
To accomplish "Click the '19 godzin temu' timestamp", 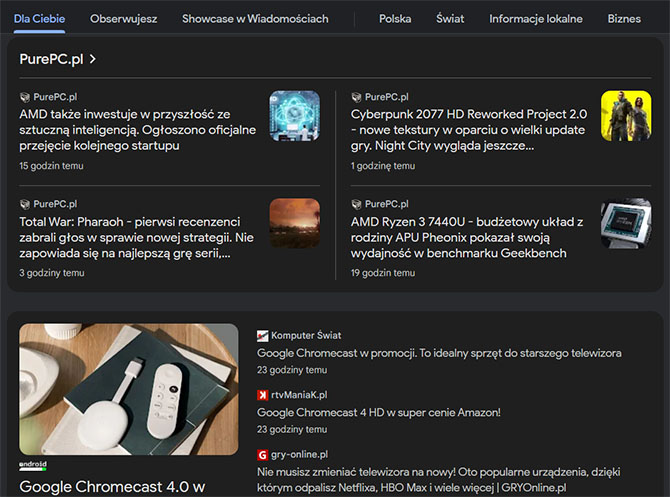I will coord(383,273).
